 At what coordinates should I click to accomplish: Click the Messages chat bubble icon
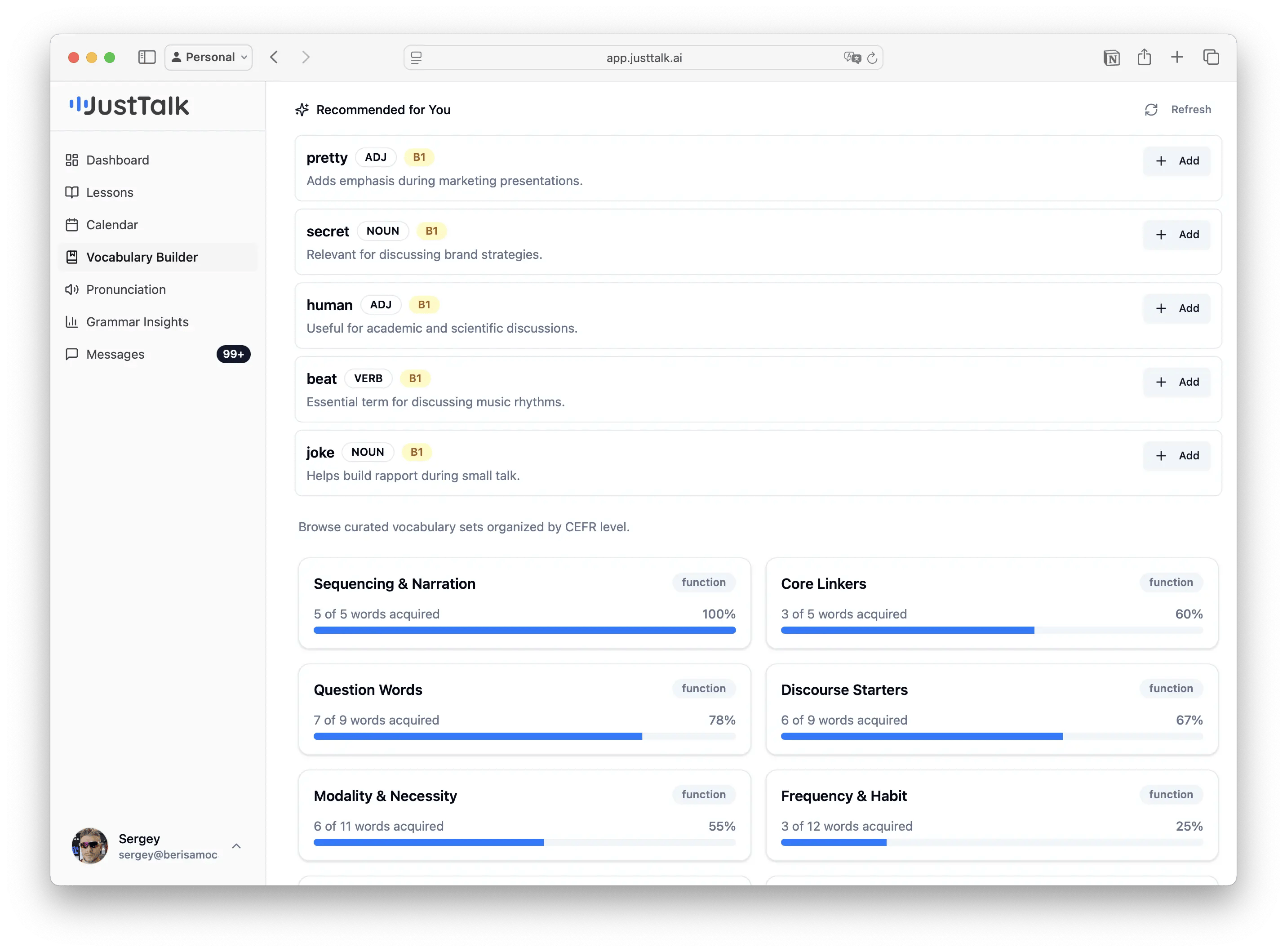(71, 354)
